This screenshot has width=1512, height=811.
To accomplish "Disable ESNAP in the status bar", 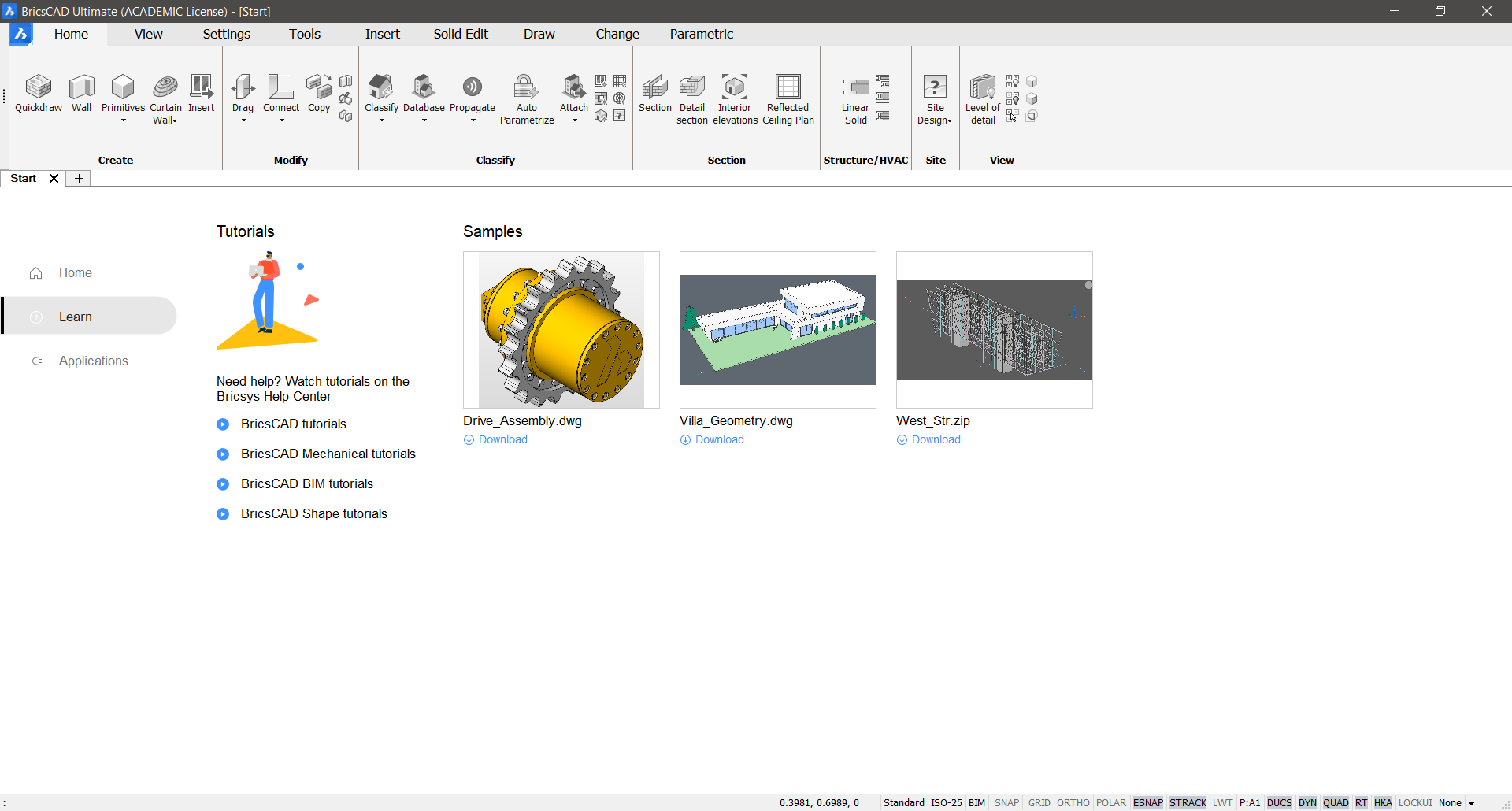I will click(1147, 803).
